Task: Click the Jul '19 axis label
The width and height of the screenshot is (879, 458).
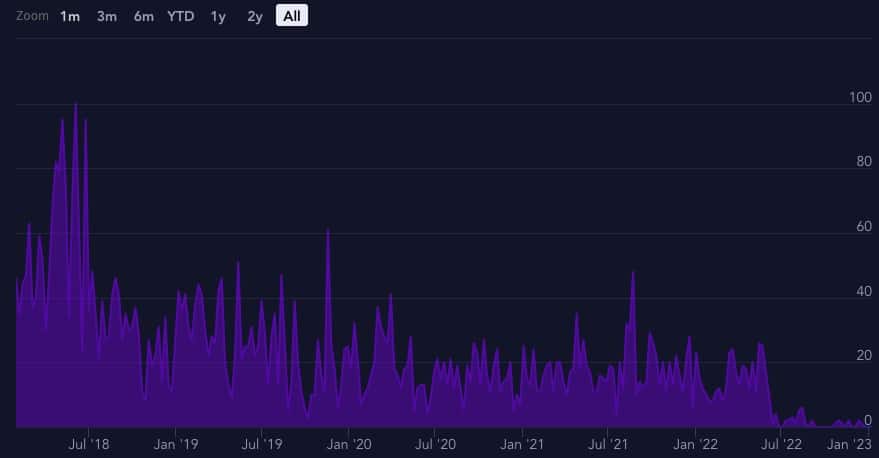Action: tap(262, 445)
